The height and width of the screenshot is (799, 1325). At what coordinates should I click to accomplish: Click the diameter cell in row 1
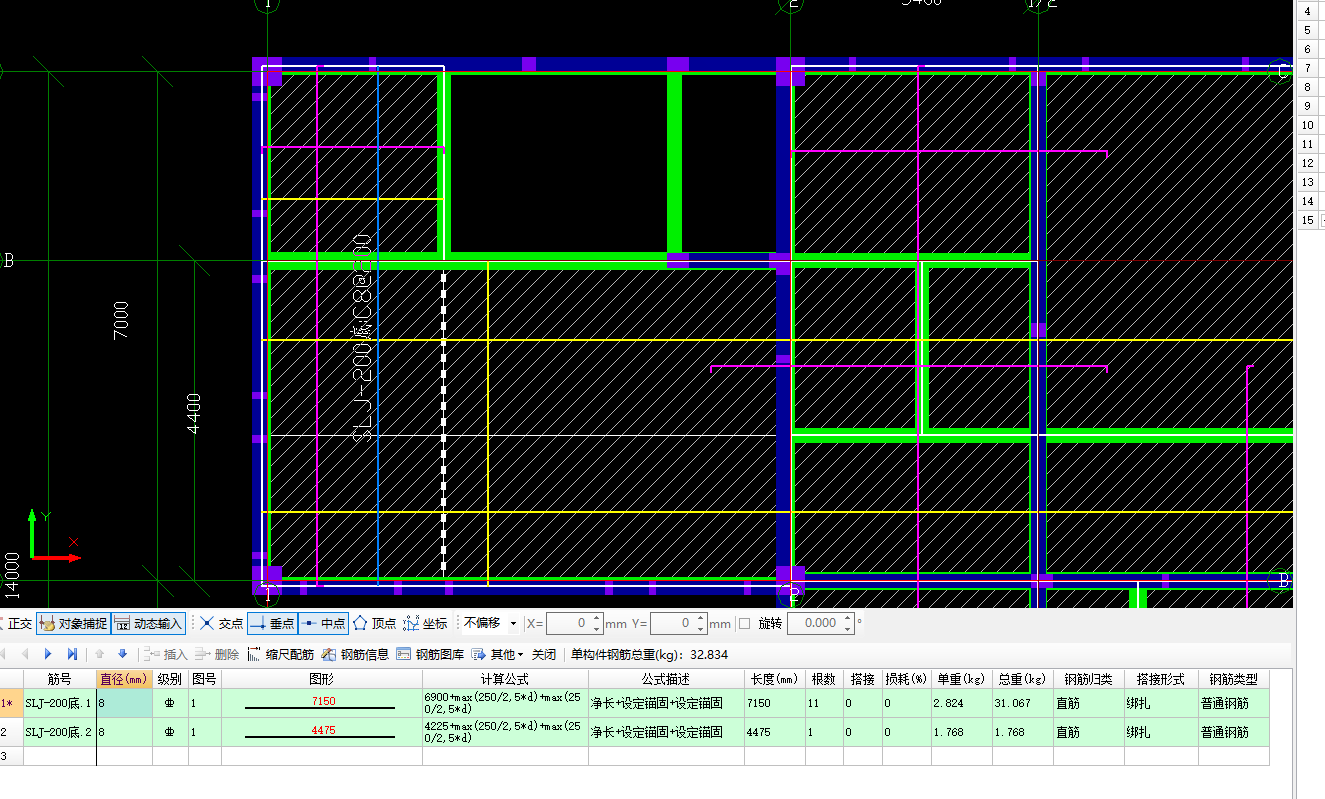pos(124,703)
